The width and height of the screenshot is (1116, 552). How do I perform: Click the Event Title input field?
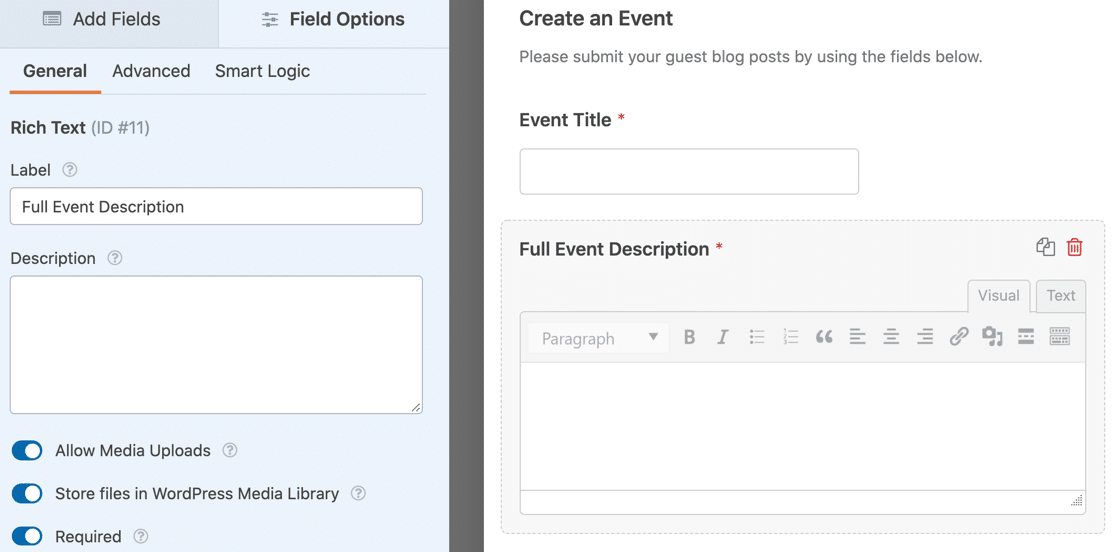pyautogui.click(x=689, y=171)
